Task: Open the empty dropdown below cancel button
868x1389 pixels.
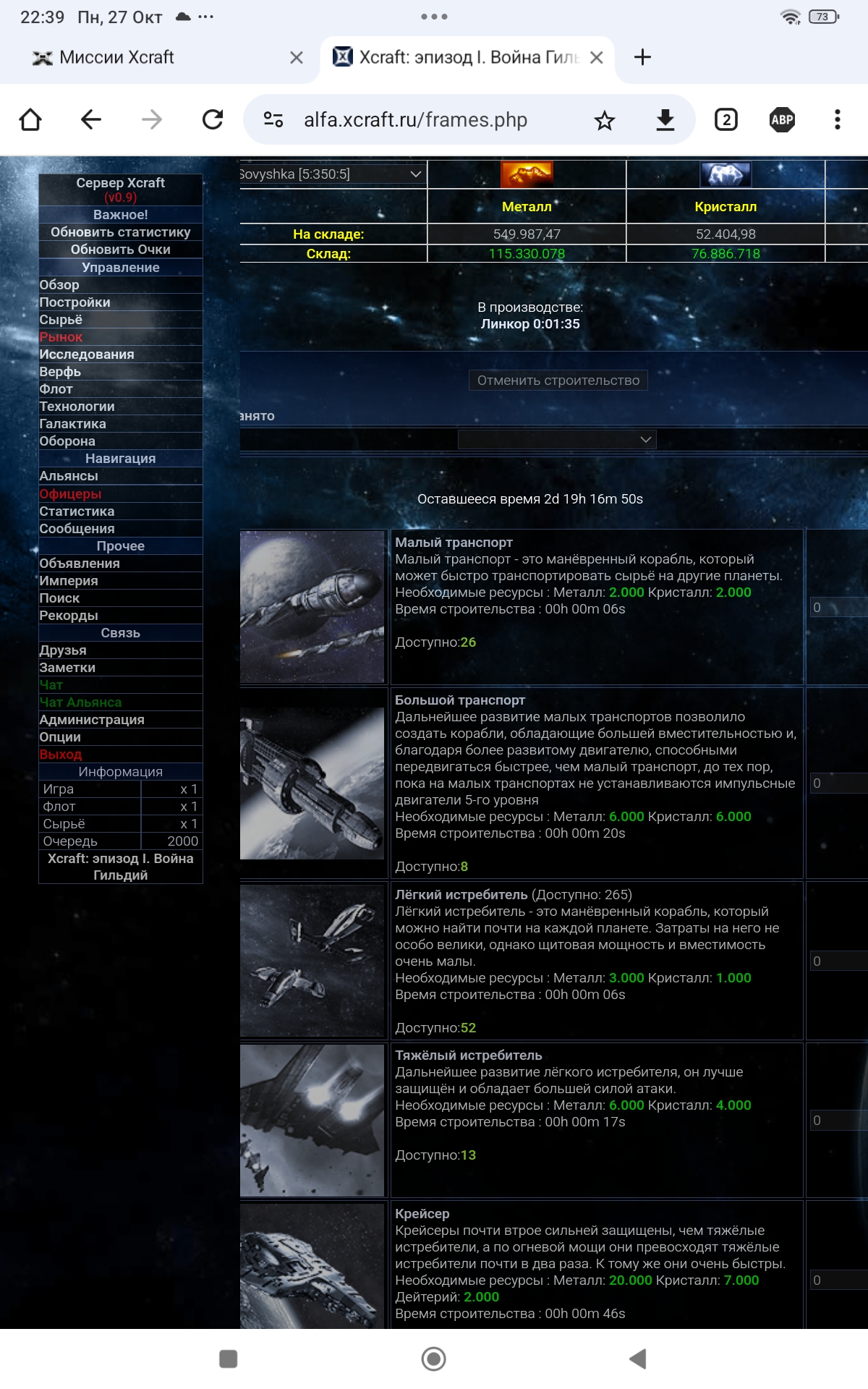Action: 557,439
